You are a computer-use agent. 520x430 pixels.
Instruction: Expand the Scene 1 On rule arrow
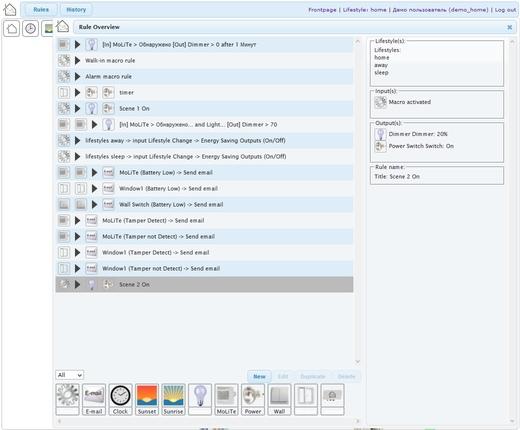point(77,108)
